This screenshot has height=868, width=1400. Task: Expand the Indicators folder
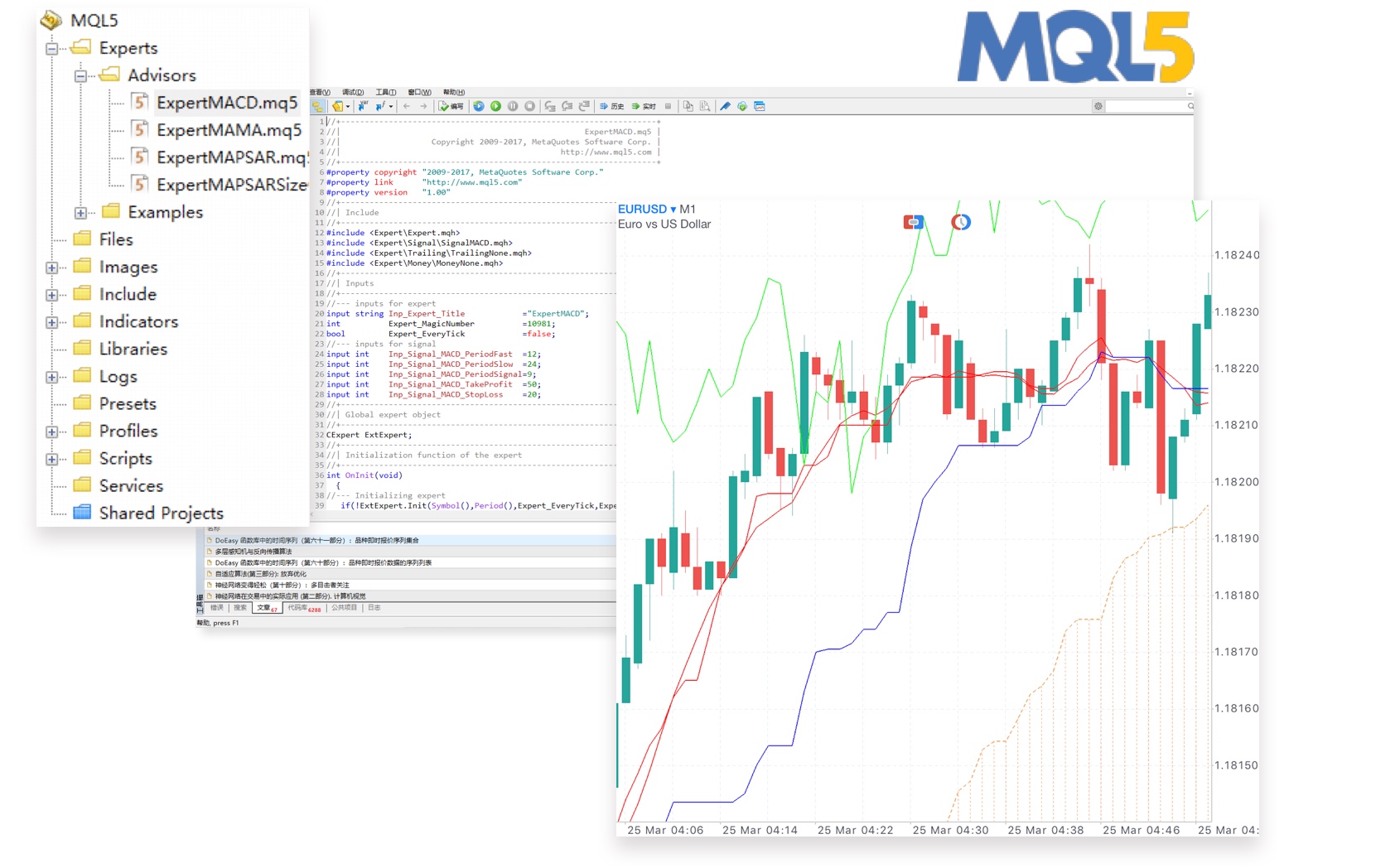click(x=51, y=322)
